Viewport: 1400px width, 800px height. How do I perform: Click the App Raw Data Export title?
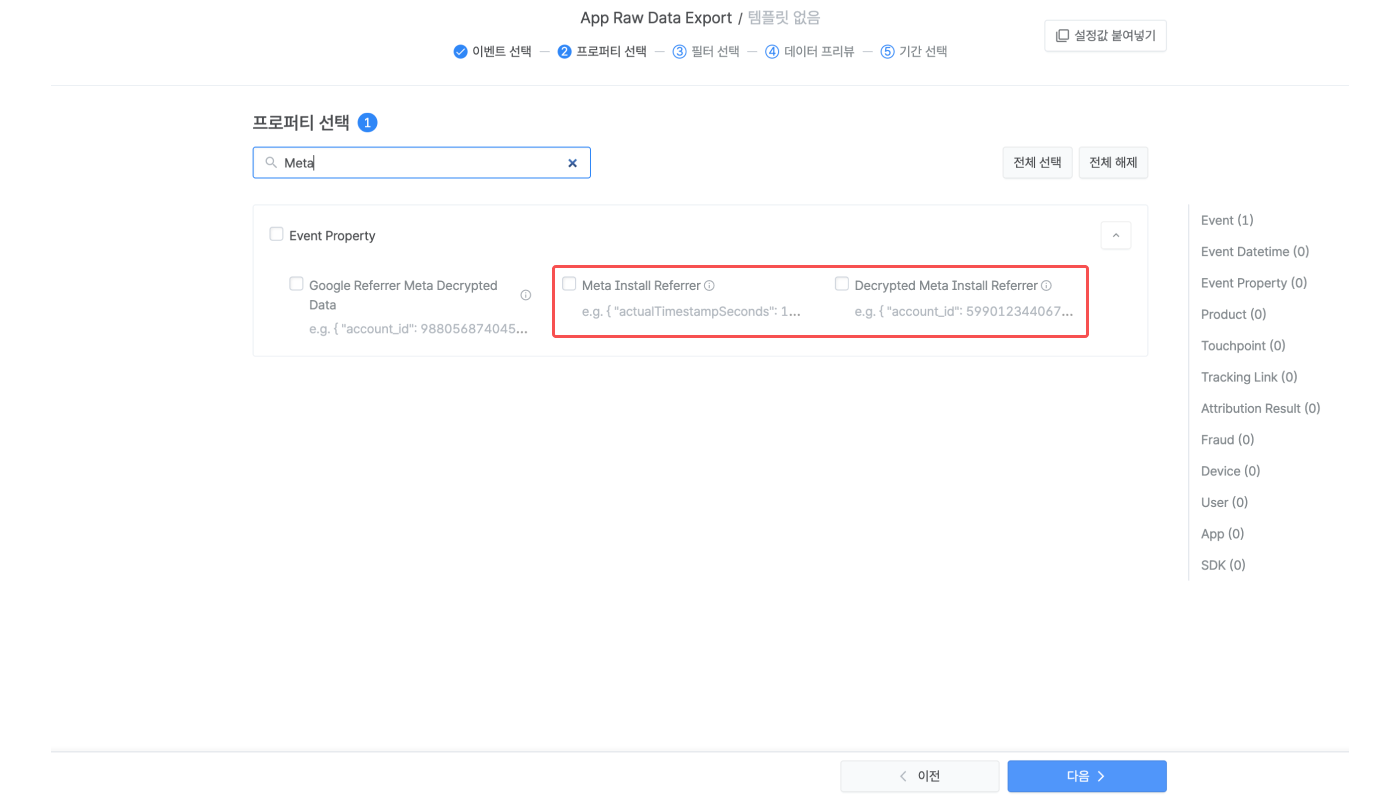(x=656, y=19)
